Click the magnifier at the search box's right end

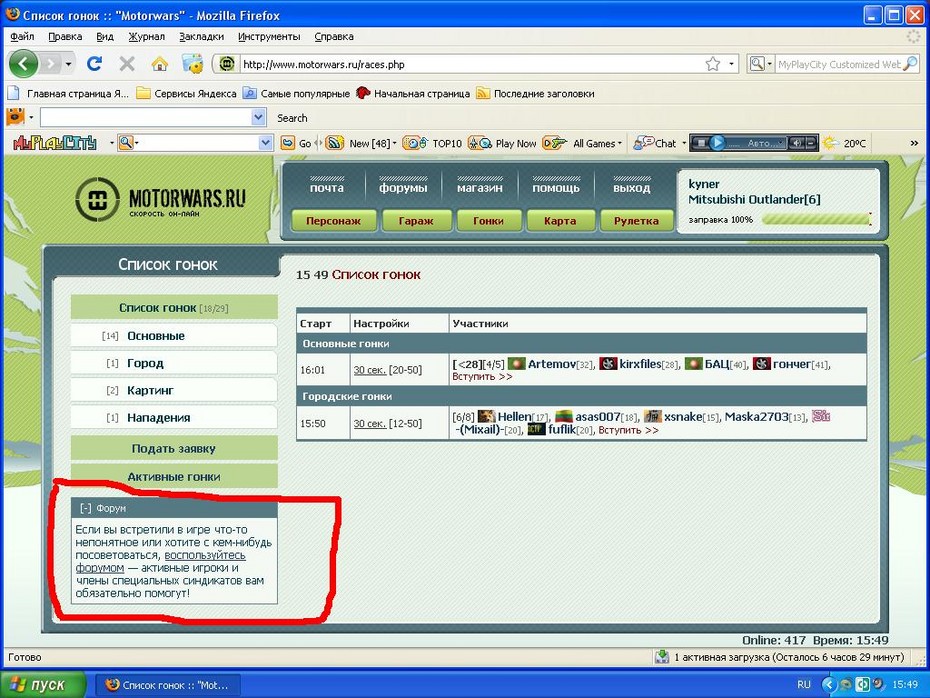[910, 64]
